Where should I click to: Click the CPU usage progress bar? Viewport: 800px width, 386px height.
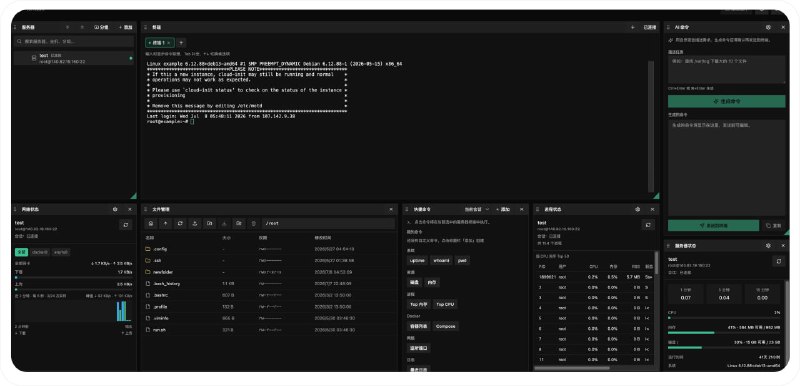click(x=723, y=318)
